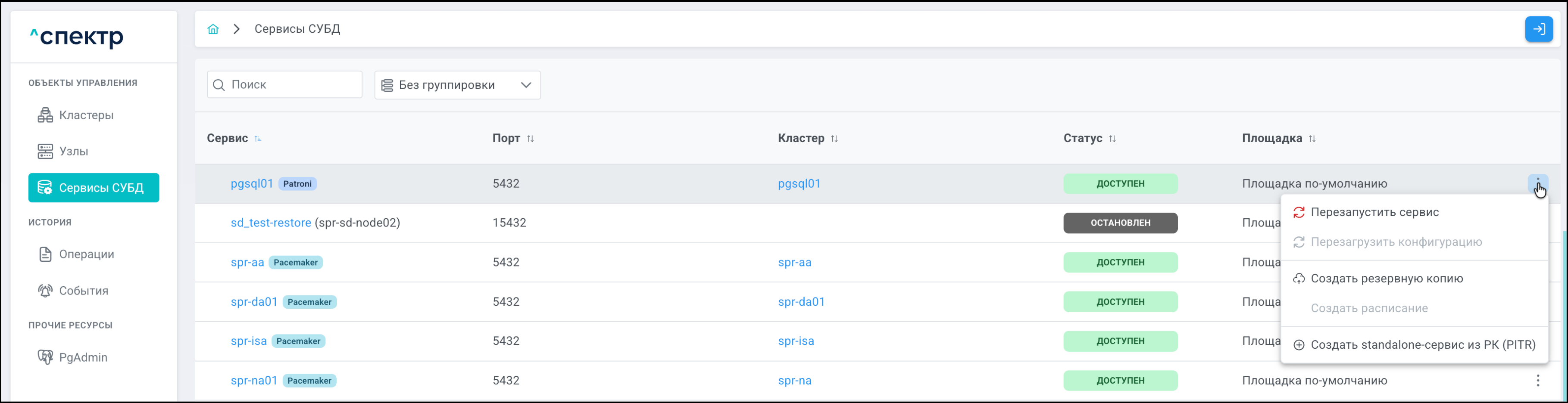
Task: Open События in the sidebar
Action: 83,291
